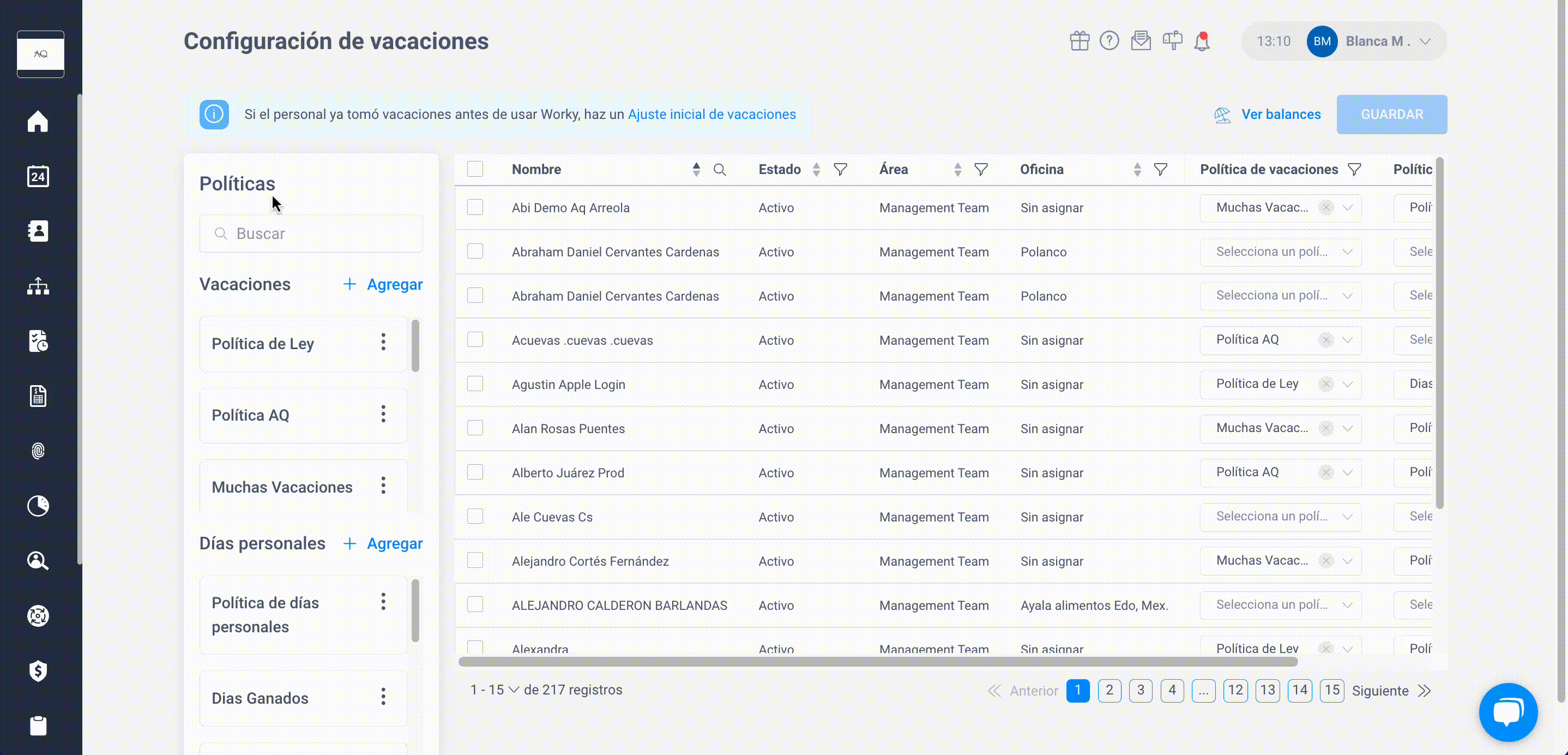
Task: Open the help question mark icon
Action: [1109, 41]
